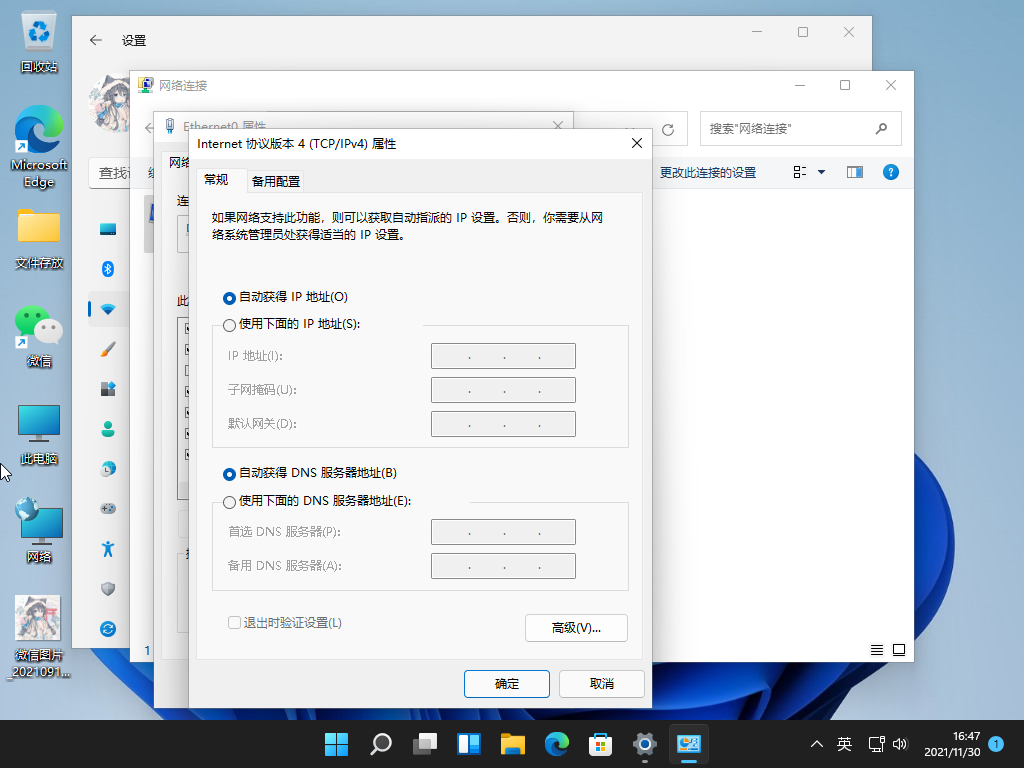Viewport: 1024px width, 768px height.
Task: Switch to the 备用配置 tab
Action: [x=276, y=181]
